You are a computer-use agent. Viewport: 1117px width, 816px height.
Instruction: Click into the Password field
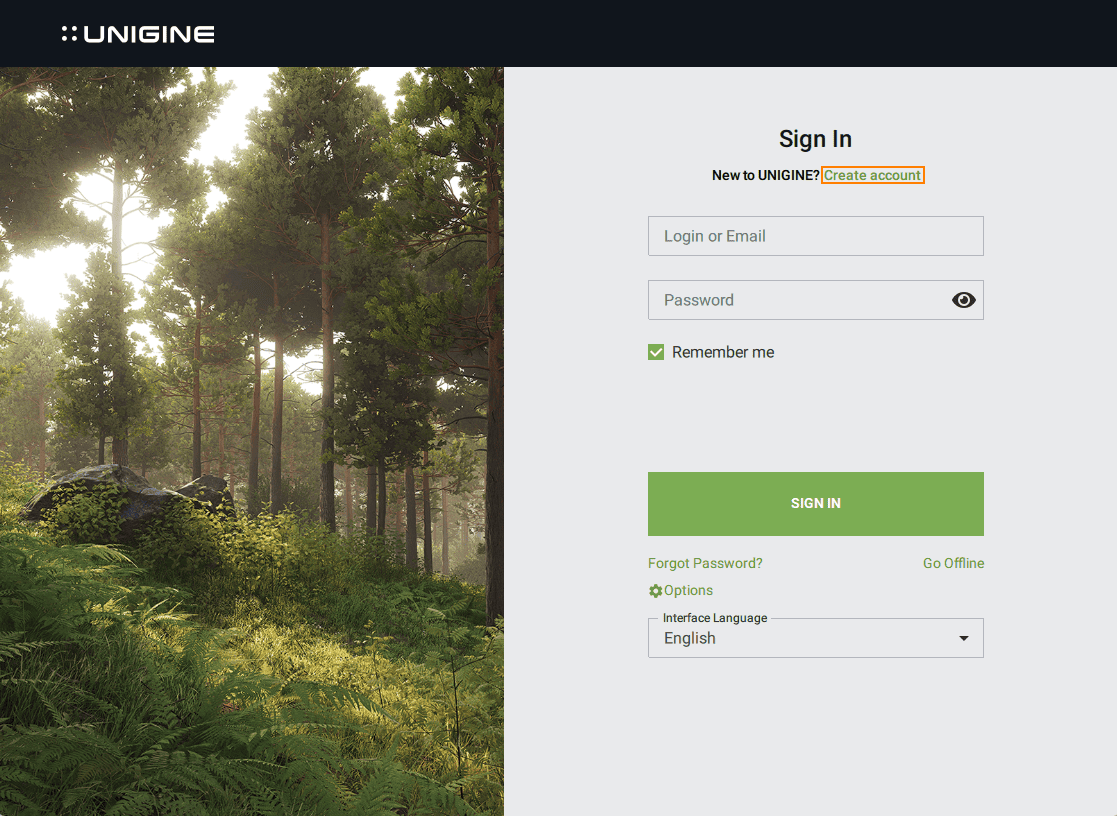click(x=795, y=300)
